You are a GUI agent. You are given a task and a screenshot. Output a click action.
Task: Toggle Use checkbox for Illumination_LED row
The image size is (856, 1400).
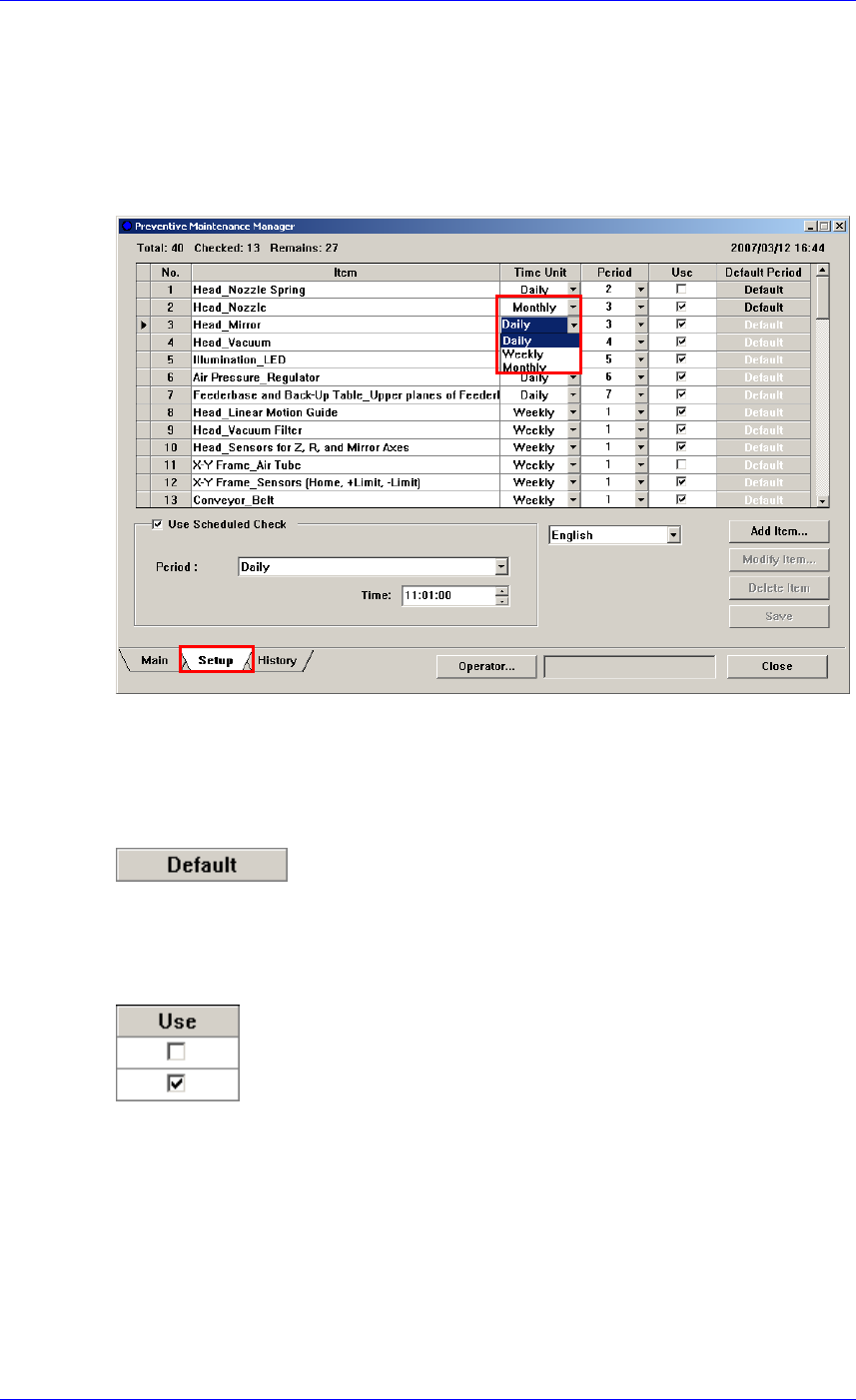pyautogui.click(x=682, y=359)
